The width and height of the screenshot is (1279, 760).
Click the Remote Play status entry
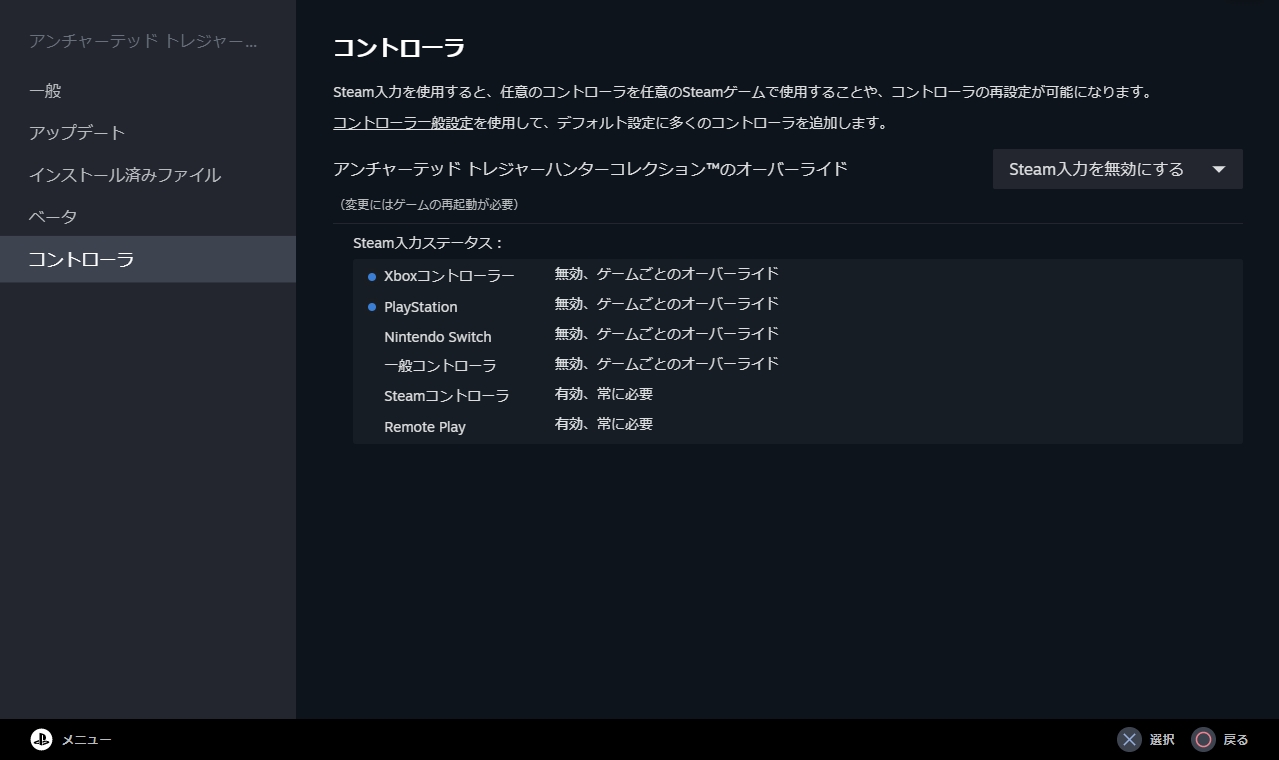(x=425, y=427)
